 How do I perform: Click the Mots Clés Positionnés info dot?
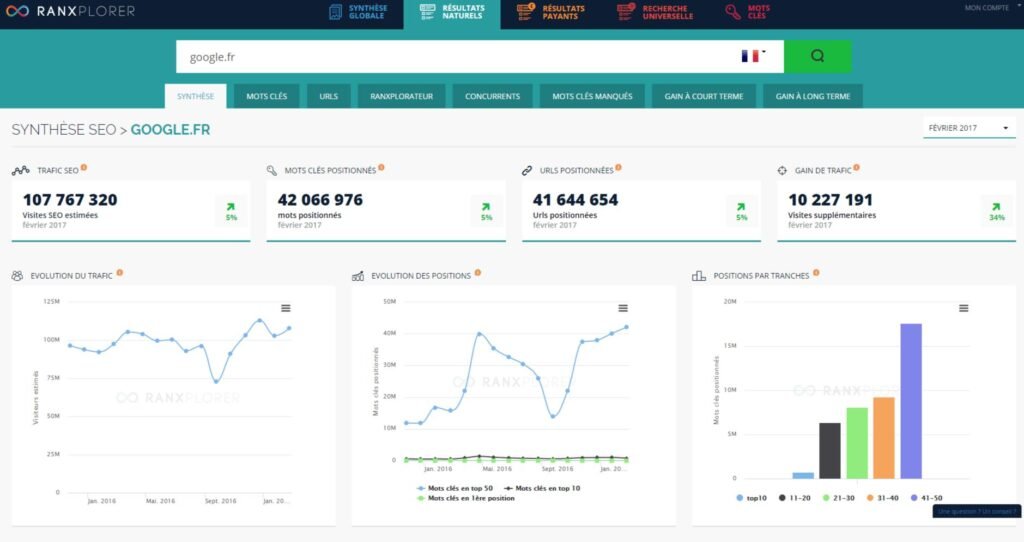381,168
